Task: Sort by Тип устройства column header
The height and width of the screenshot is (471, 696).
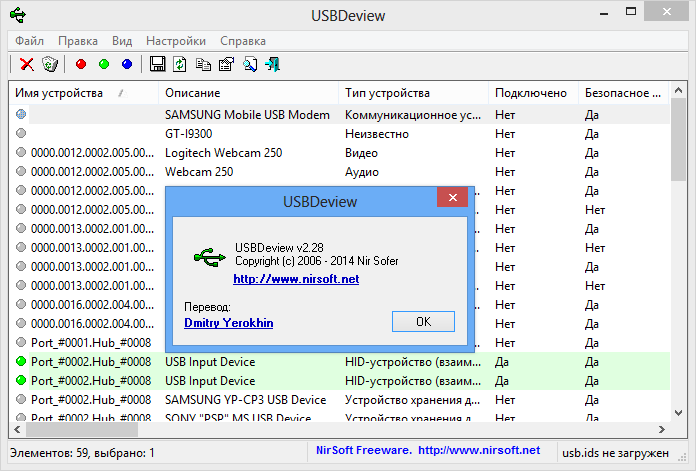Action: click(x=414, y=93)
